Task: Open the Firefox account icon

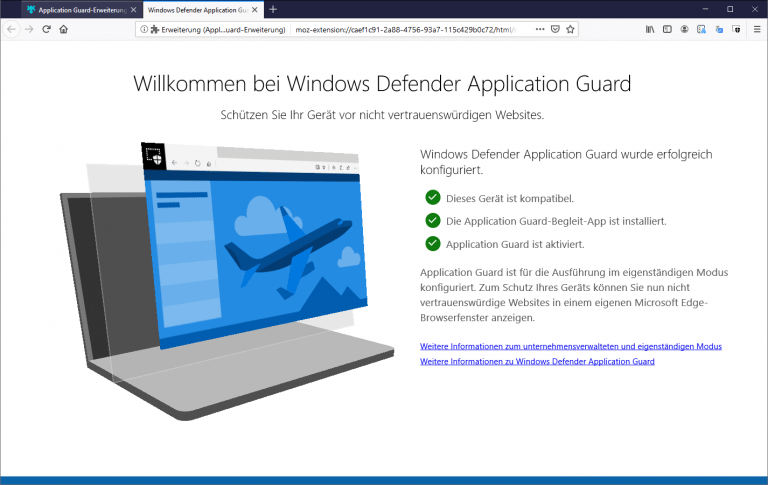Action: 684,29
